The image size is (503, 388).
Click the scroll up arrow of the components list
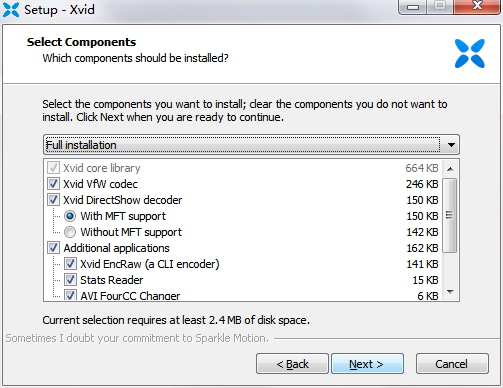coord(450,169)
